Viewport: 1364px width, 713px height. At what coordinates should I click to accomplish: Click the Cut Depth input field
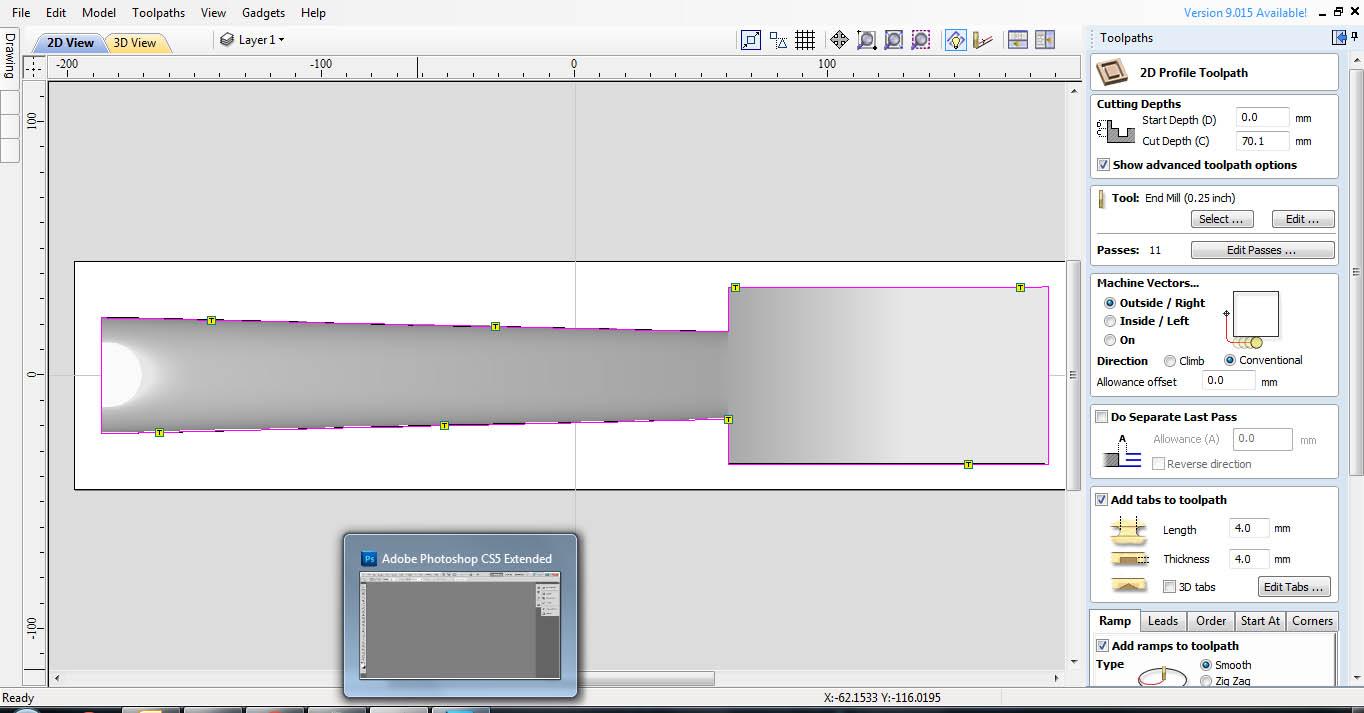coord(1262,141)
